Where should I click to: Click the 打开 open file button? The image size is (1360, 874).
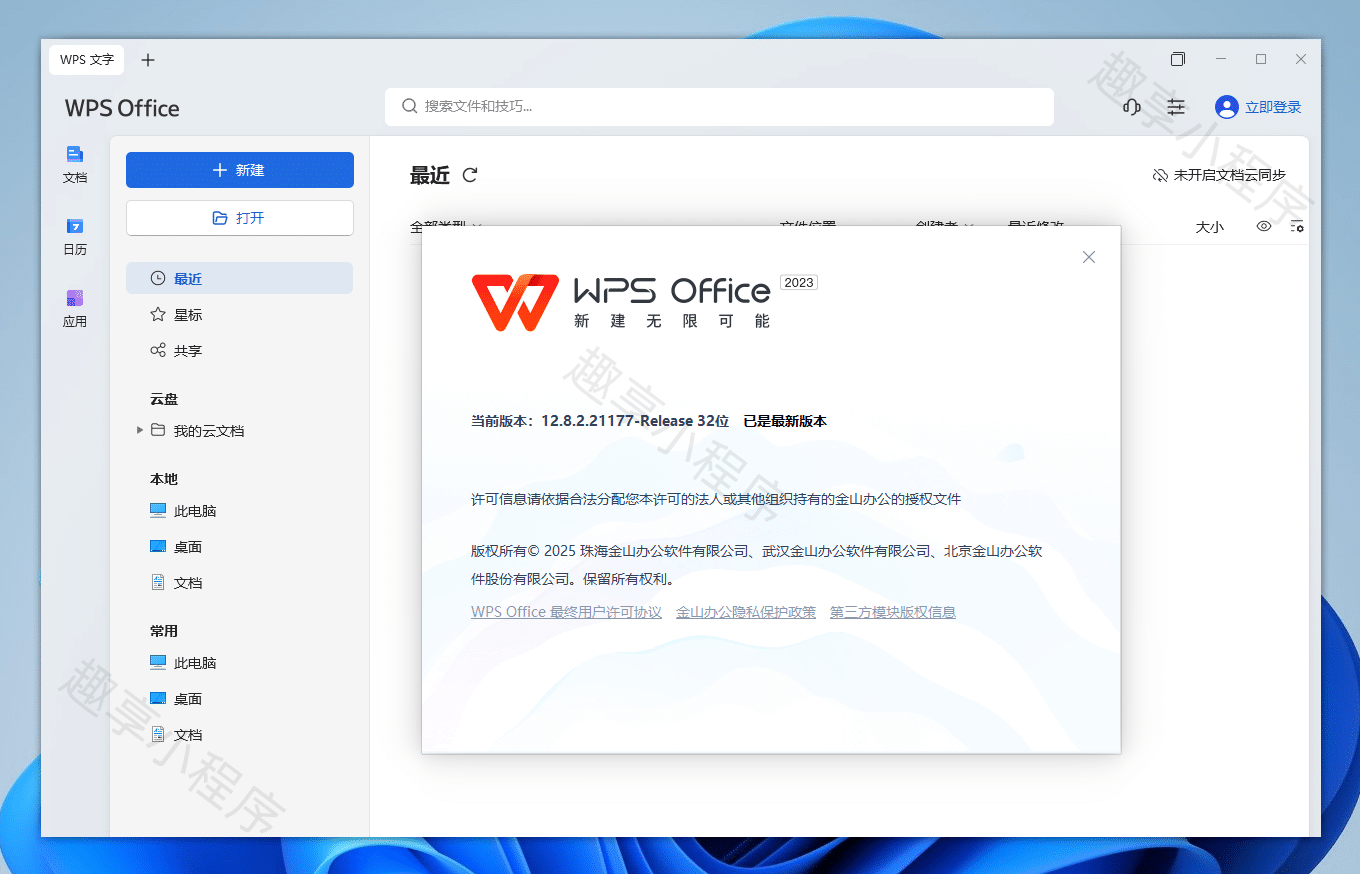[x=240, y=218]
